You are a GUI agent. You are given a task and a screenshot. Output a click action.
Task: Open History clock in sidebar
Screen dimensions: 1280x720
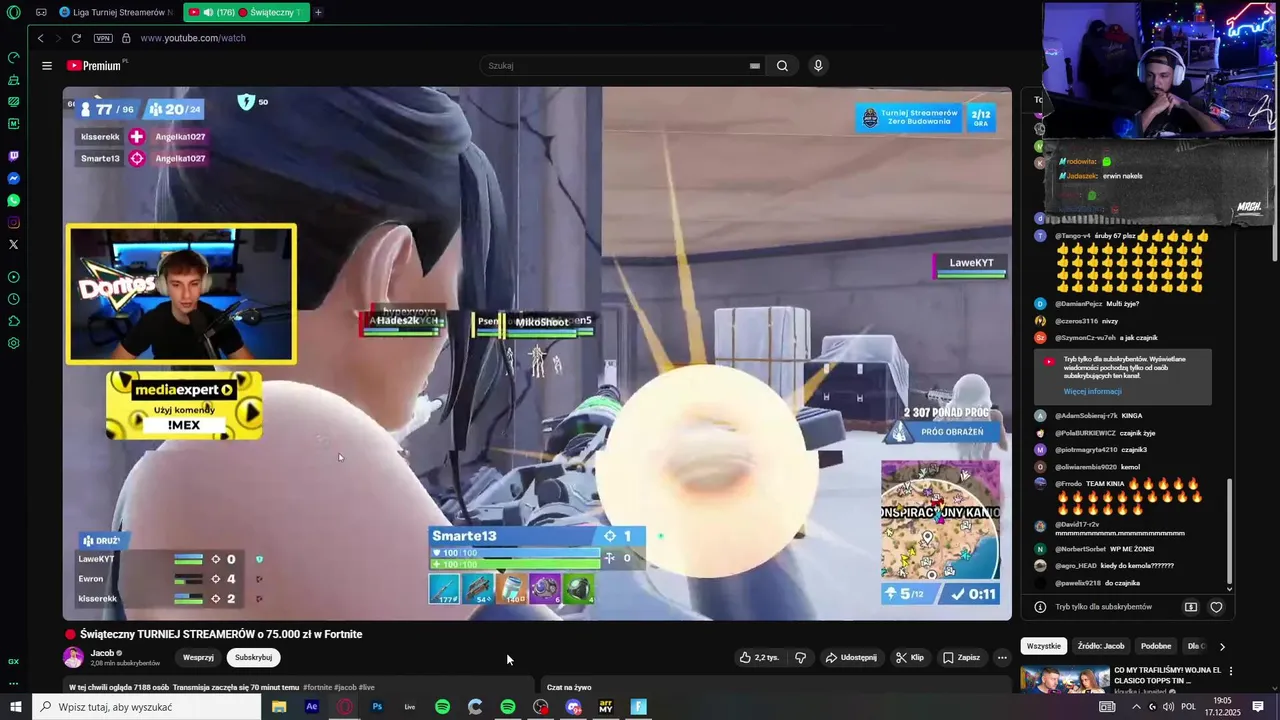[13, 299]
